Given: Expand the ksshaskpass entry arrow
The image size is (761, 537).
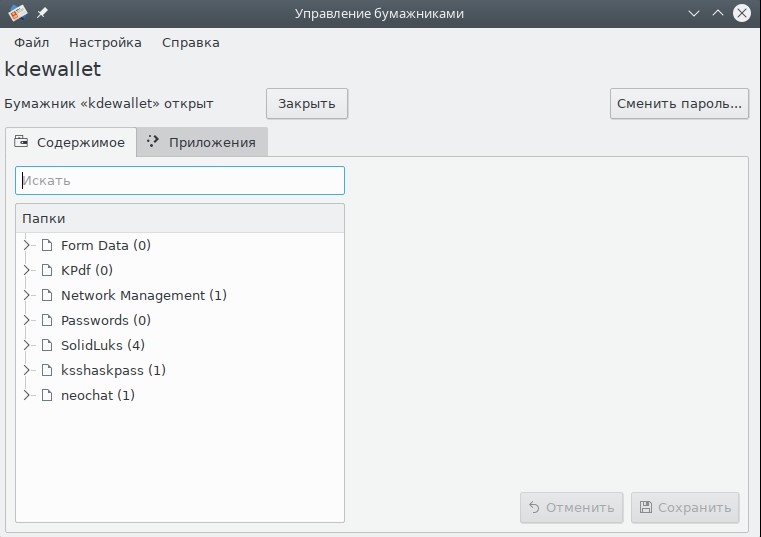Looking at the screenshot, I should point(27,370).
